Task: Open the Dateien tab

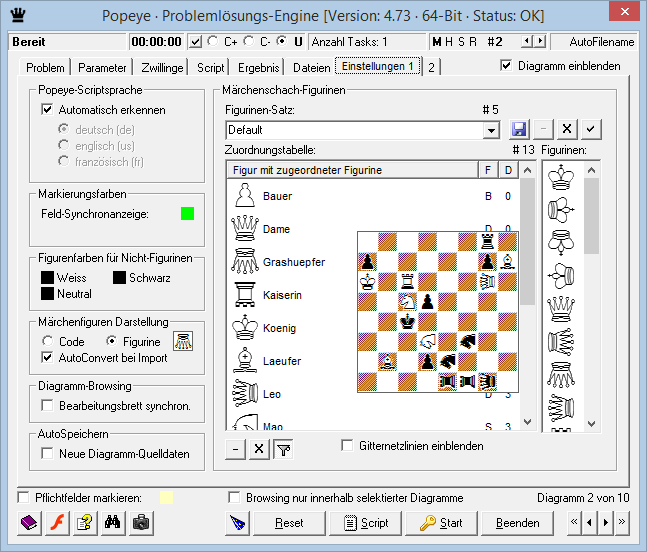Action: click(x=312, y=68)
